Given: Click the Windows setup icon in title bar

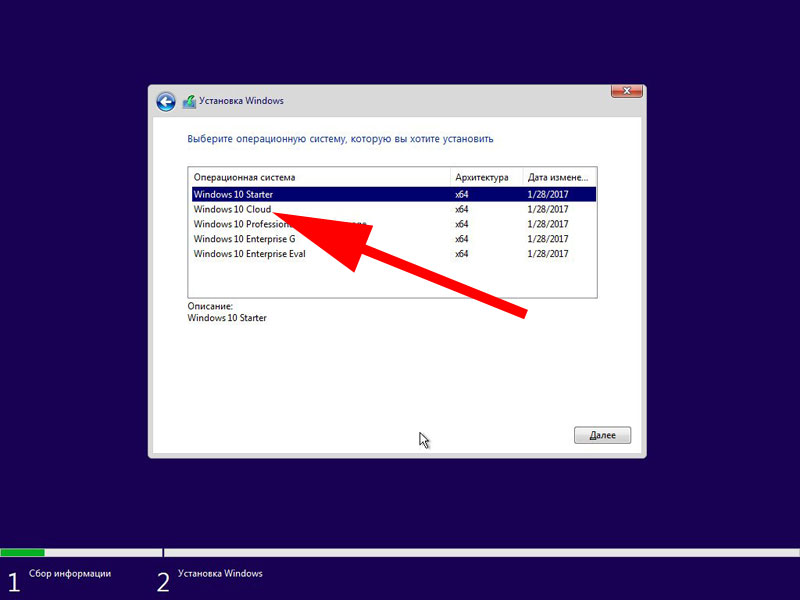Looking at the screenshot, I should coord(188,100).
